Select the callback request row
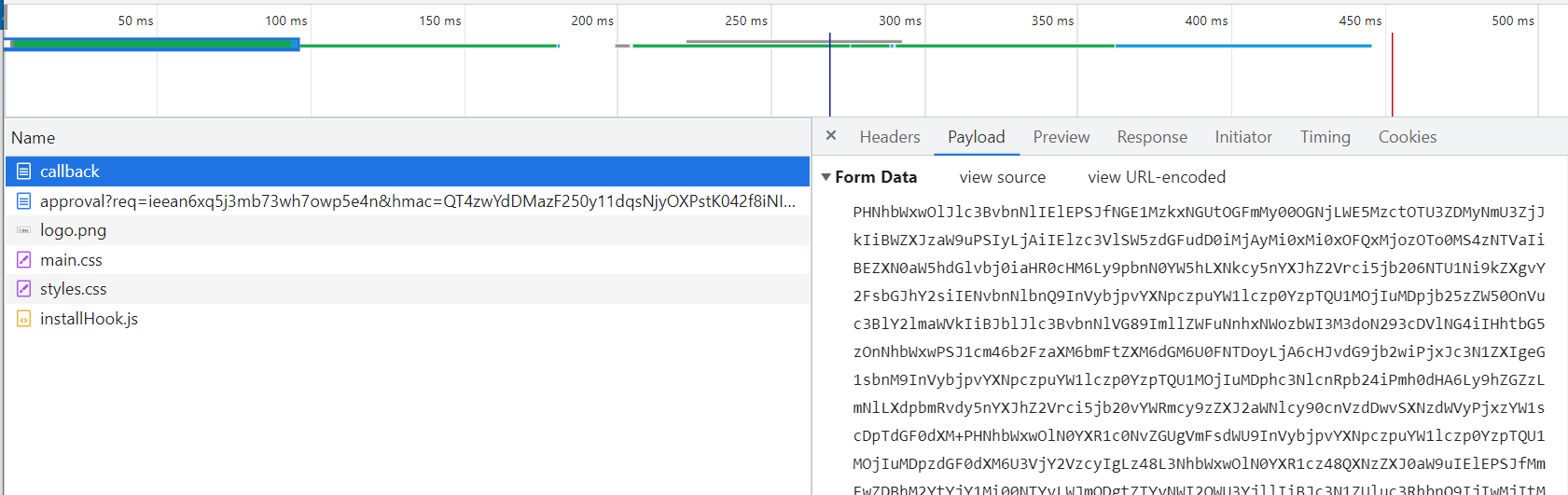The width and height of the screenshot is (1568, 495). 408,172
